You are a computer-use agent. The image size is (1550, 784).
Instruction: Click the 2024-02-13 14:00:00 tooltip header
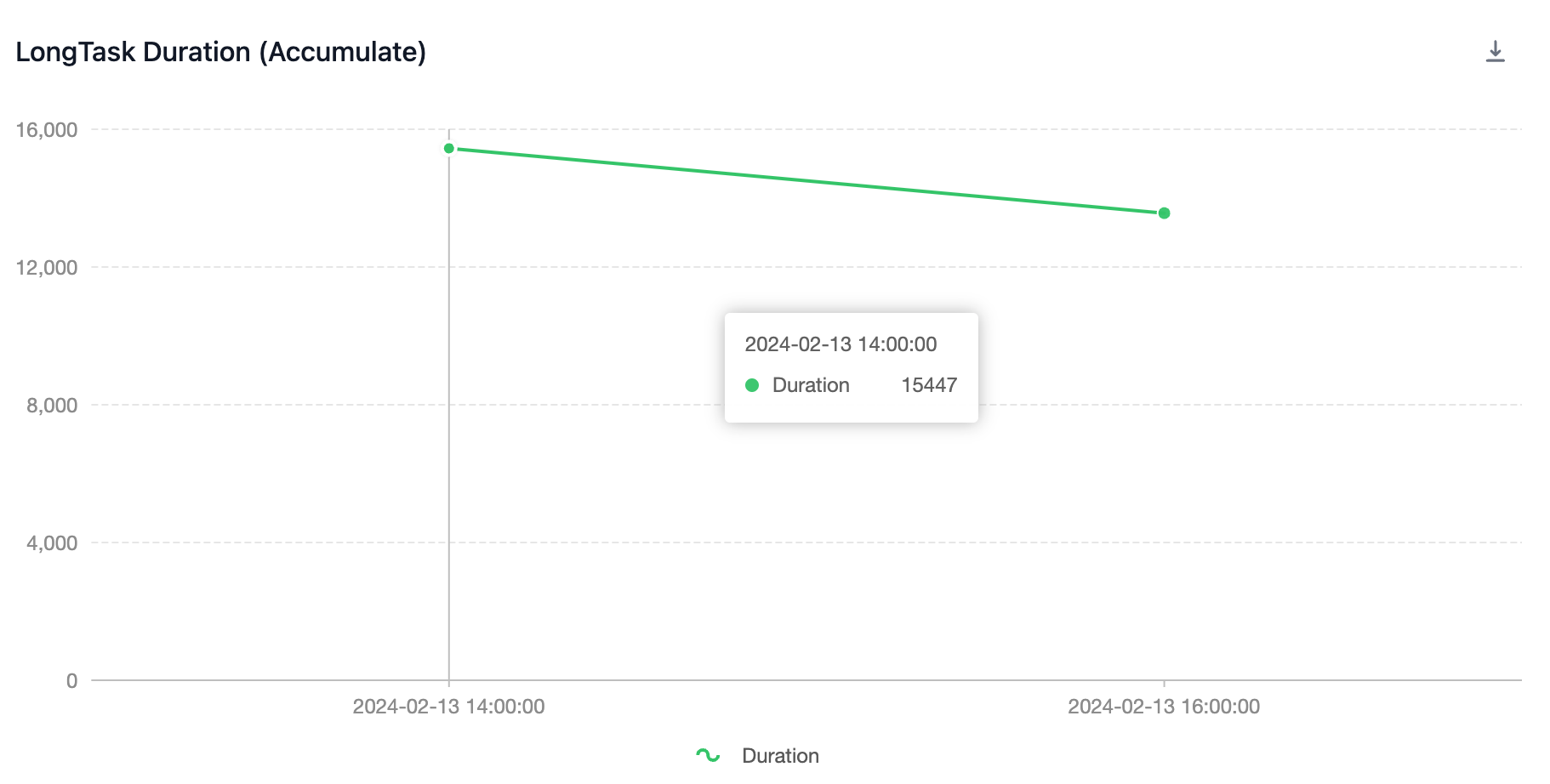click(x=841, y=344)
